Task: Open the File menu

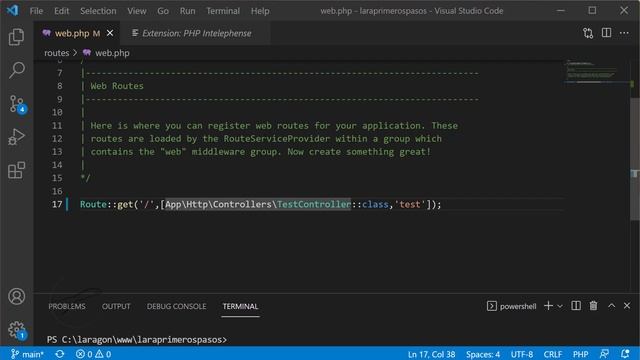Action: pos(36,11)
